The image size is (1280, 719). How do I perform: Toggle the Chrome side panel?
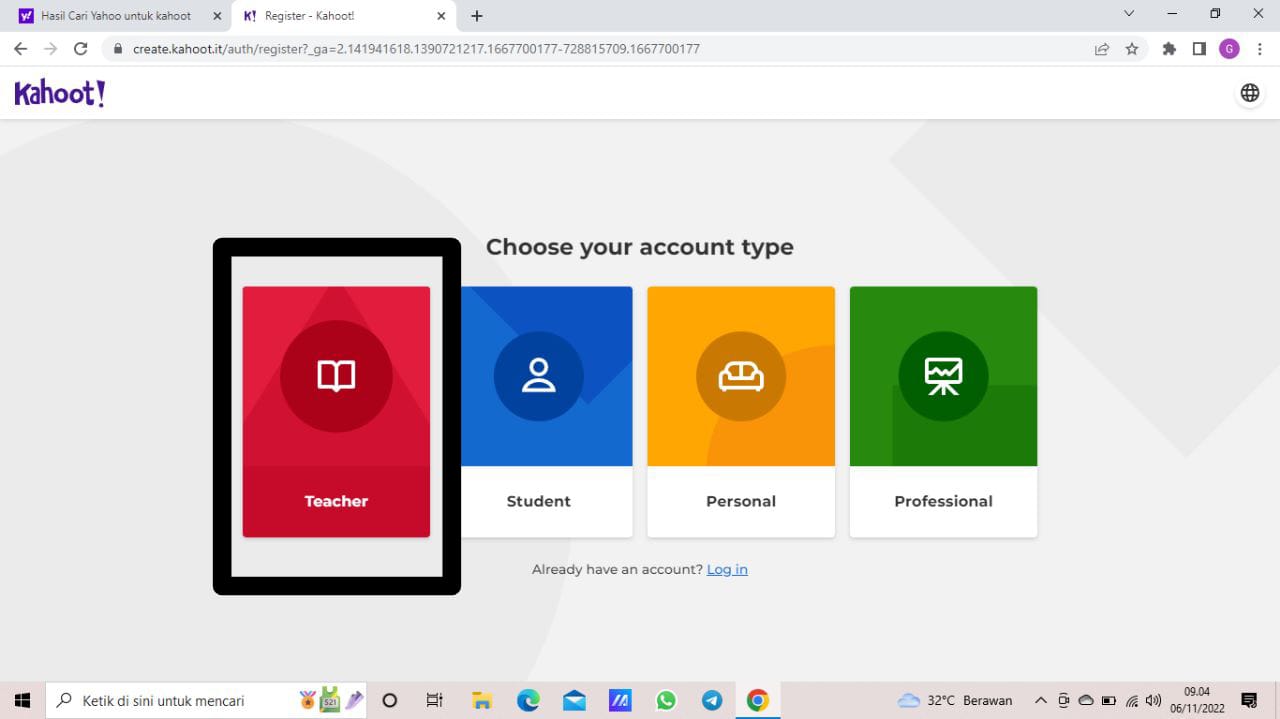pos(1199,48)
